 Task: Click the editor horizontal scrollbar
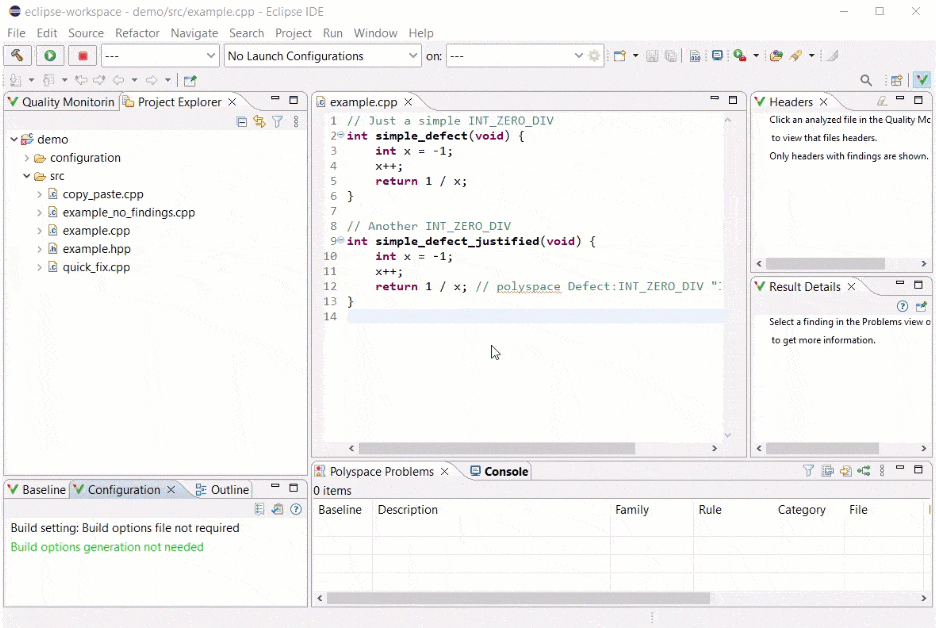coord(496,449)
